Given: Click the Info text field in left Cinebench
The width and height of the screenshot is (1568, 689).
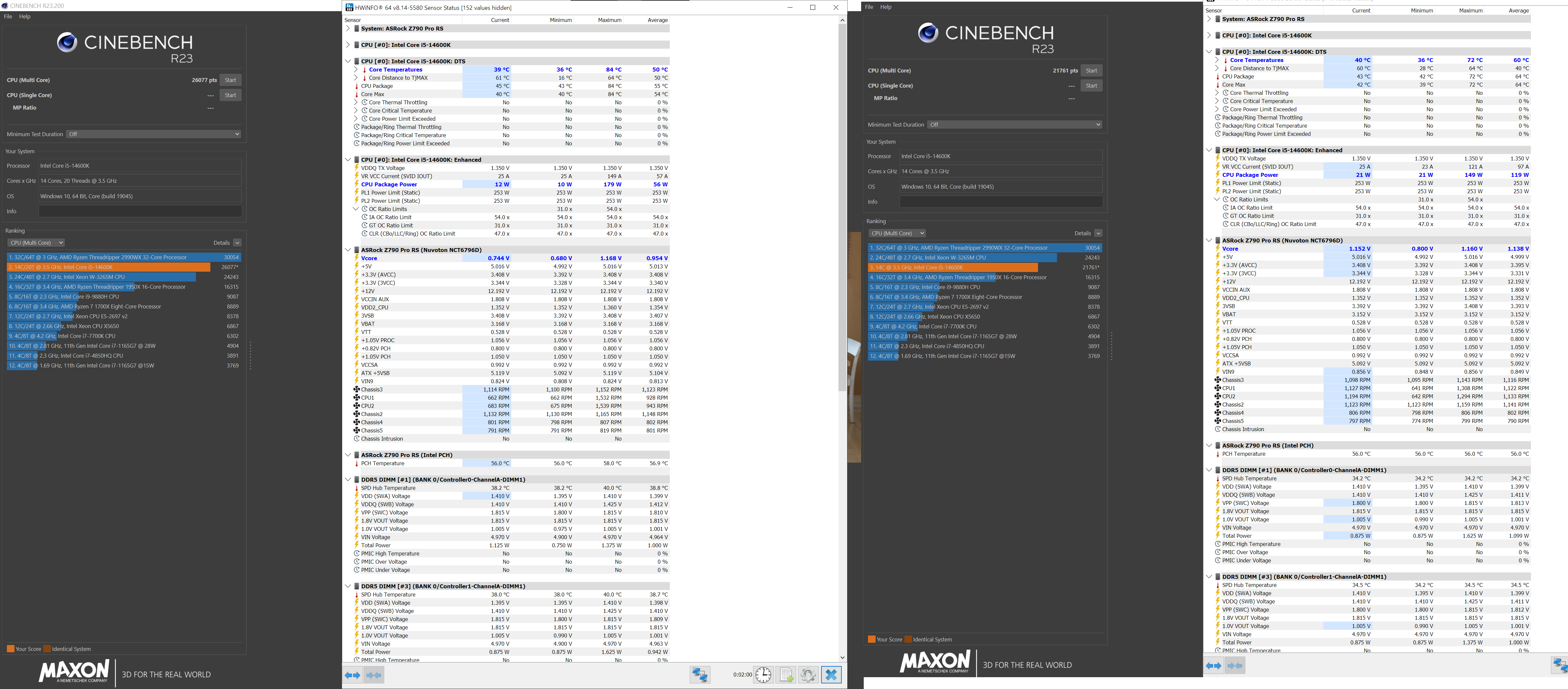Looking at the screenshot, I should click(x=140, y=211).
